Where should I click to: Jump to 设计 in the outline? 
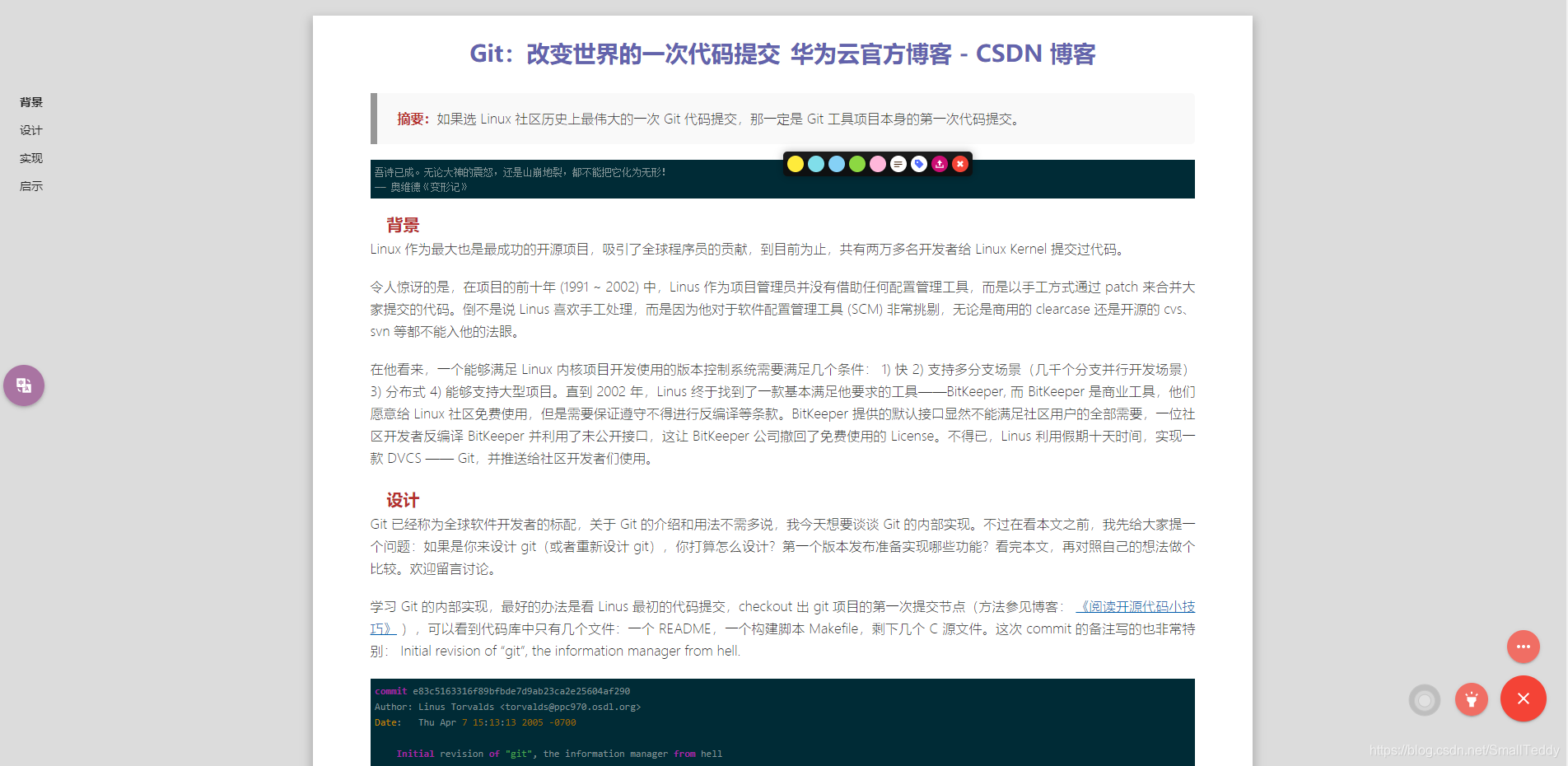[x=31, y=130]
